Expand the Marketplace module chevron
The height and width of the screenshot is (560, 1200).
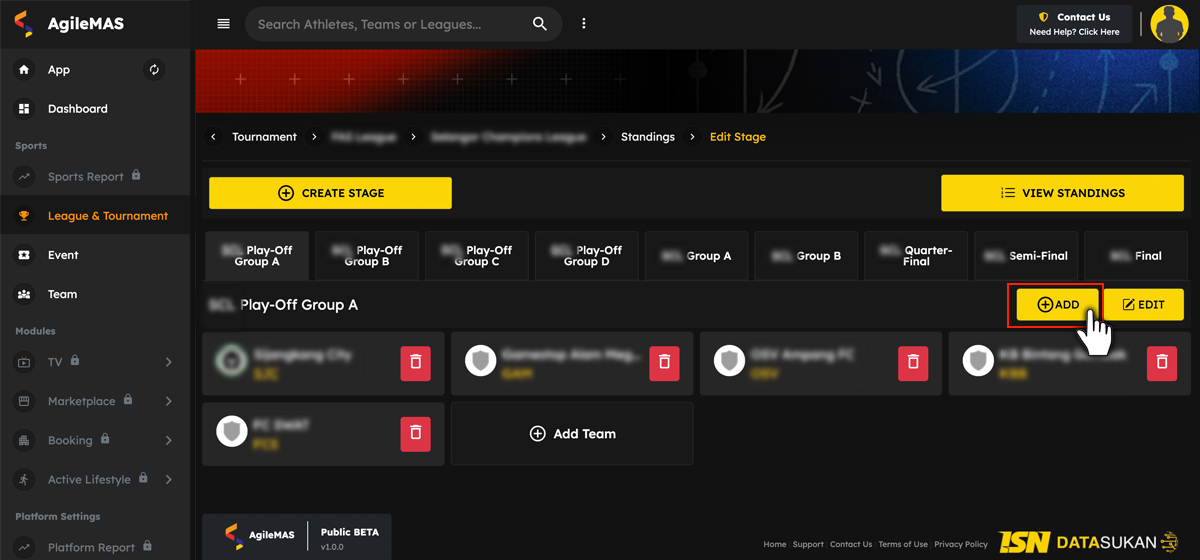pyautogui.click(x=168, y=401)
